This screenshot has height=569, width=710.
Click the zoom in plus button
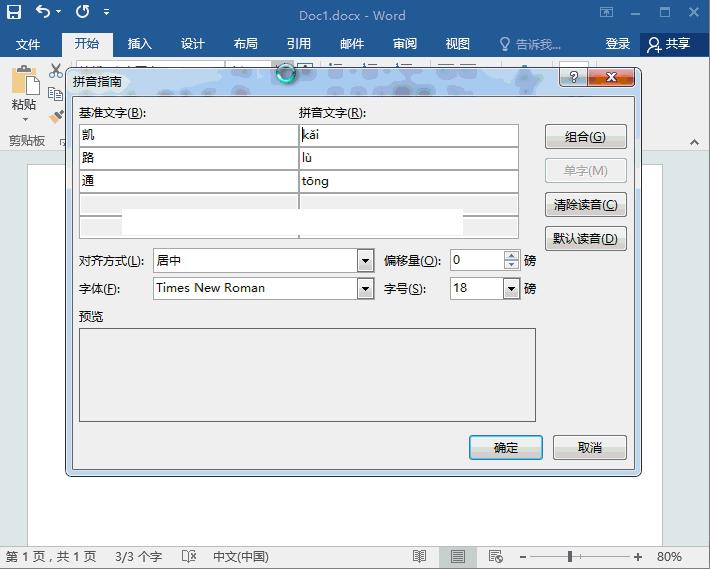638,556
